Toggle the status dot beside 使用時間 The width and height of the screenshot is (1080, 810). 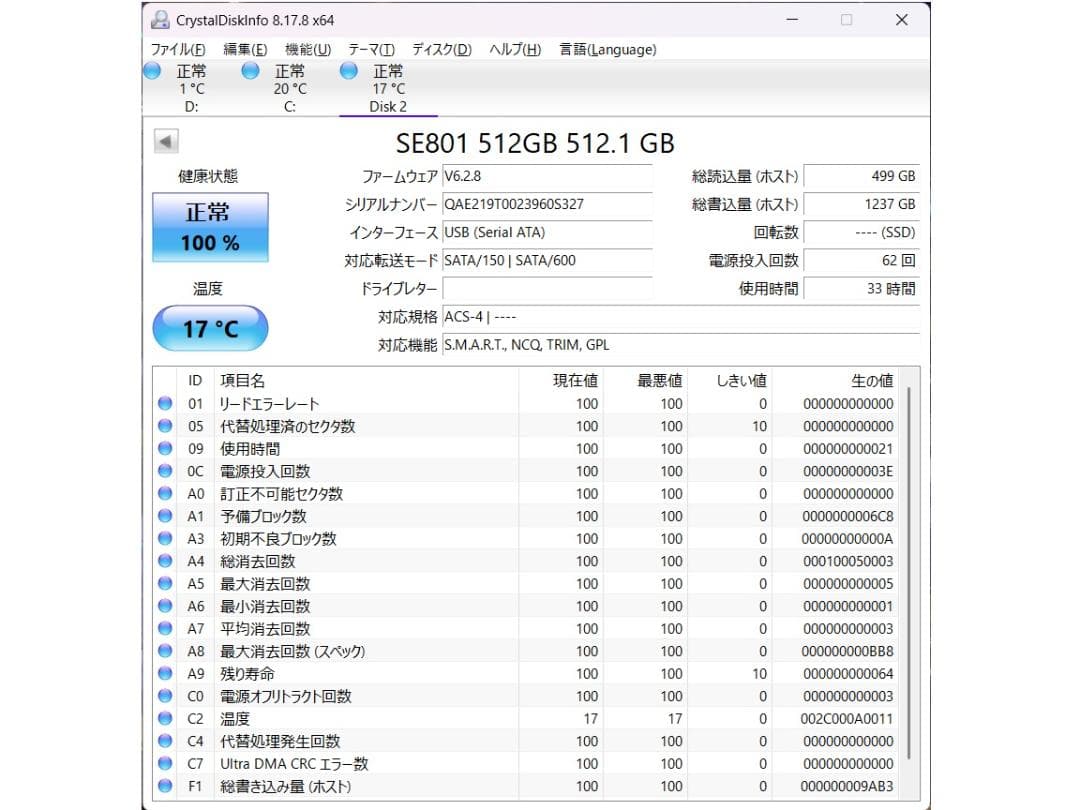tap(165, 449)
